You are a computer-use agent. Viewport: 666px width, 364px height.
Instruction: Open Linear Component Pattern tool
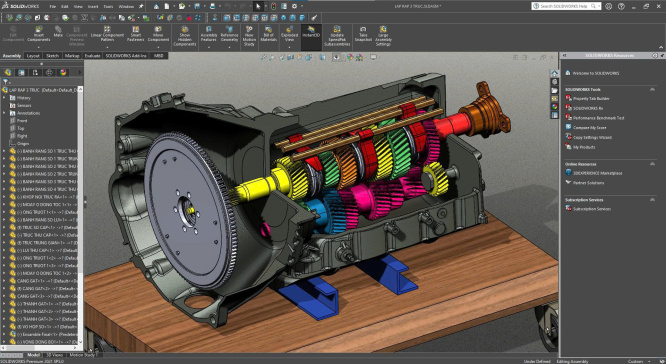pyautogui.click(x=107, y=34)
